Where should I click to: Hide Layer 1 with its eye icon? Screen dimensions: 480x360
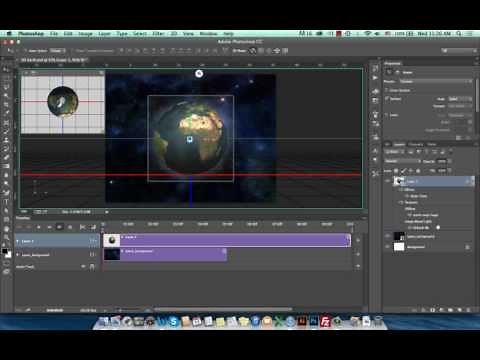(x=387, y=181)
